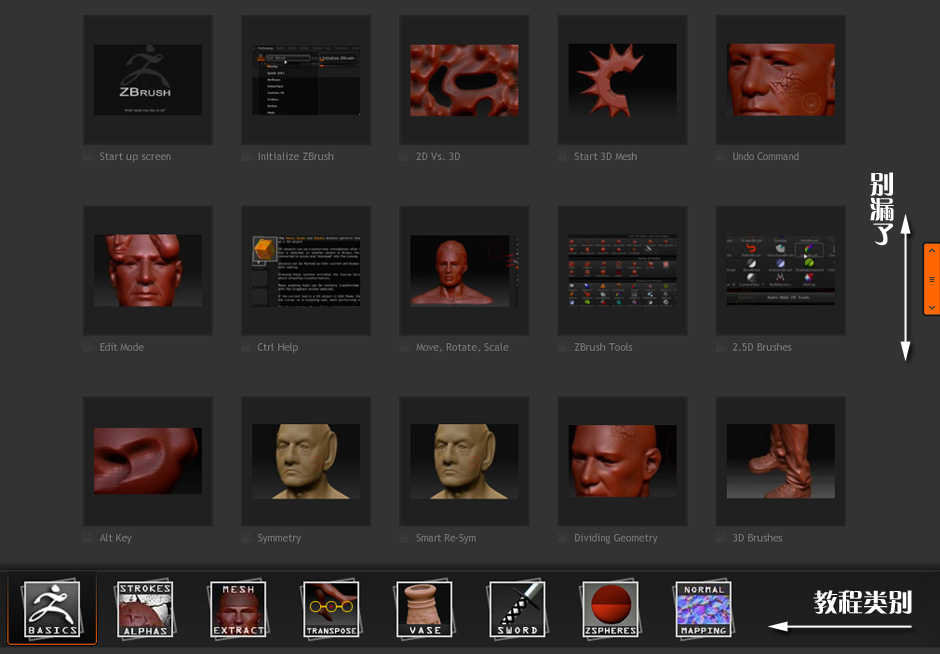Click the "Start up screen" title link
Image resolution: width=940 pixels, height=654 pixels.
coord(135,156)
